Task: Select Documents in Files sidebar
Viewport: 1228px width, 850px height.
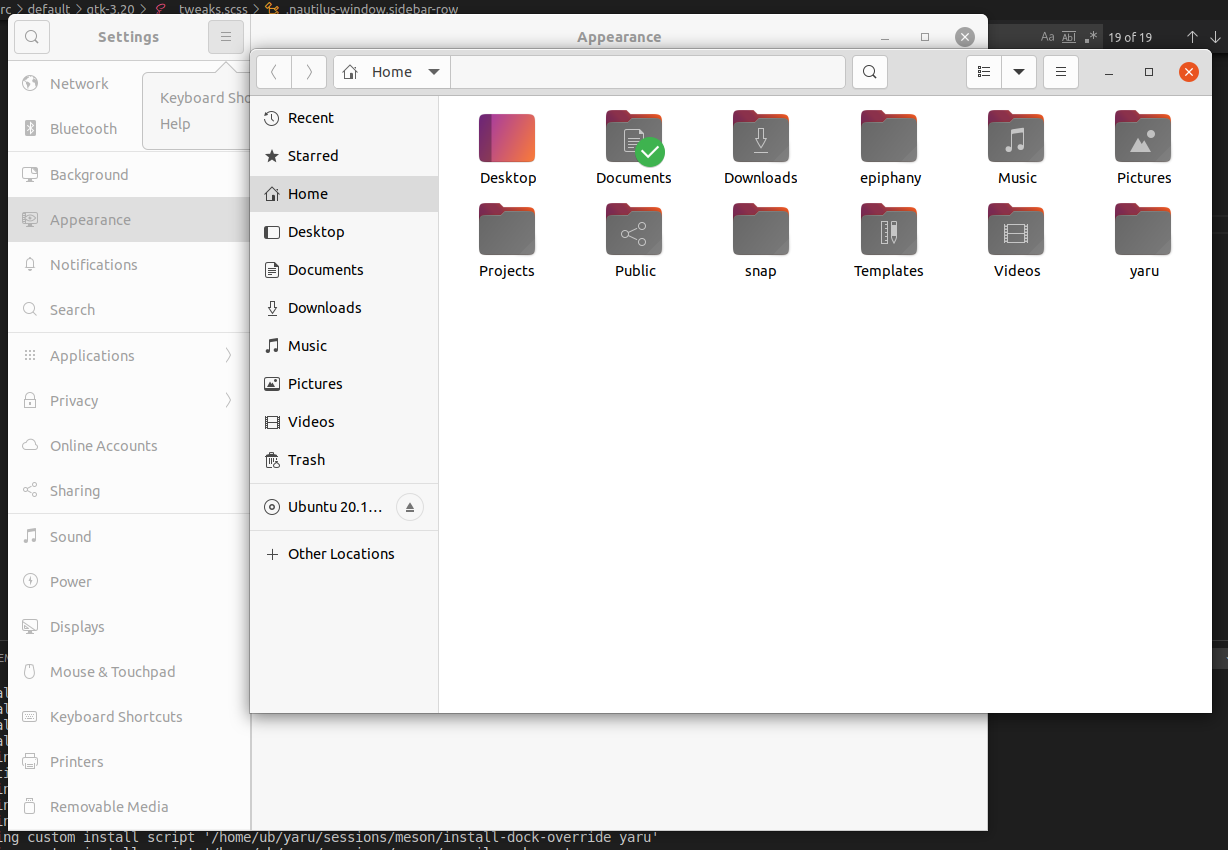Action: [344, 270]
